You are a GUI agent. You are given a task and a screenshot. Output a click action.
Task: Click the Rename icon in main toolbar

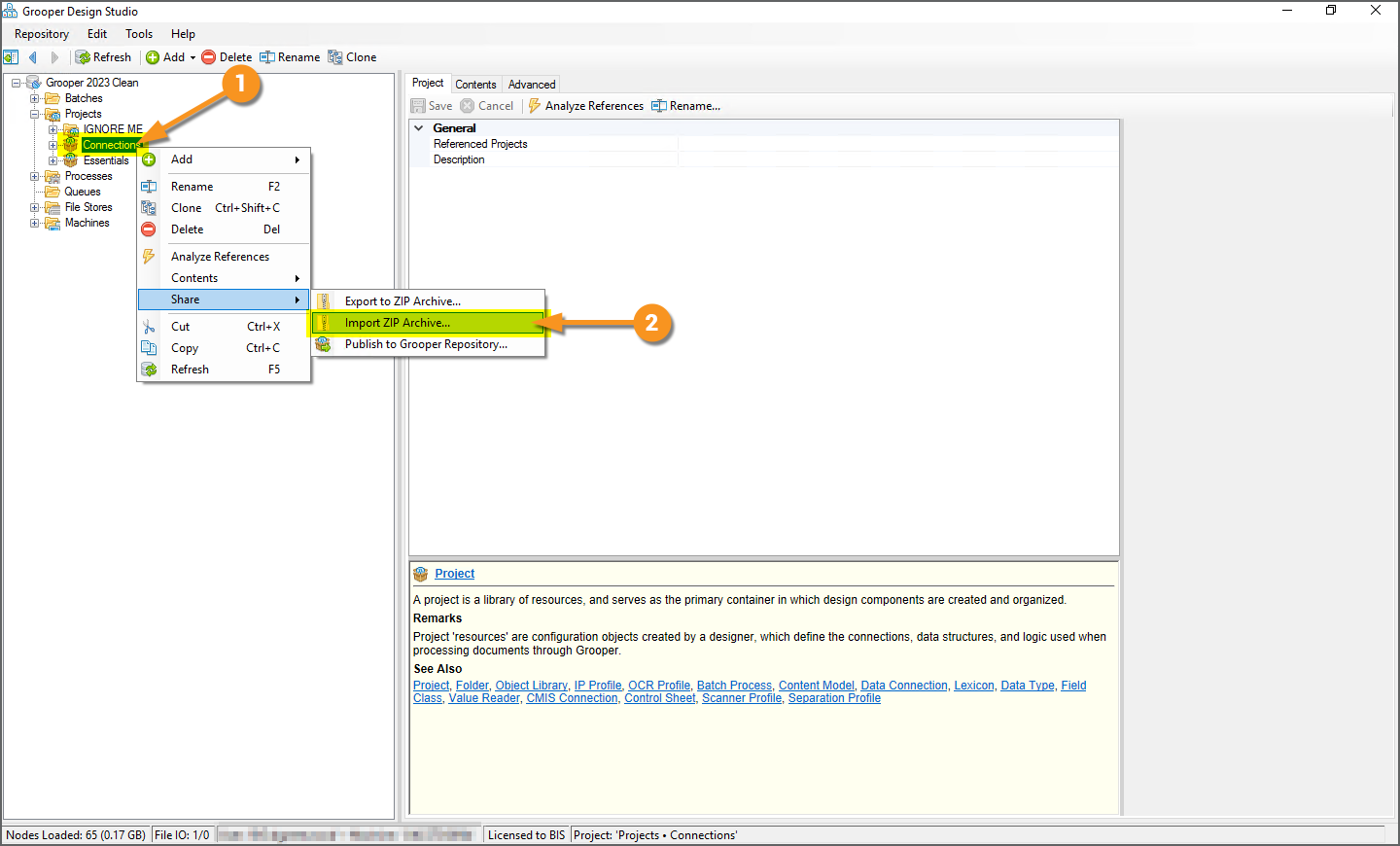[x=267, y=57]
